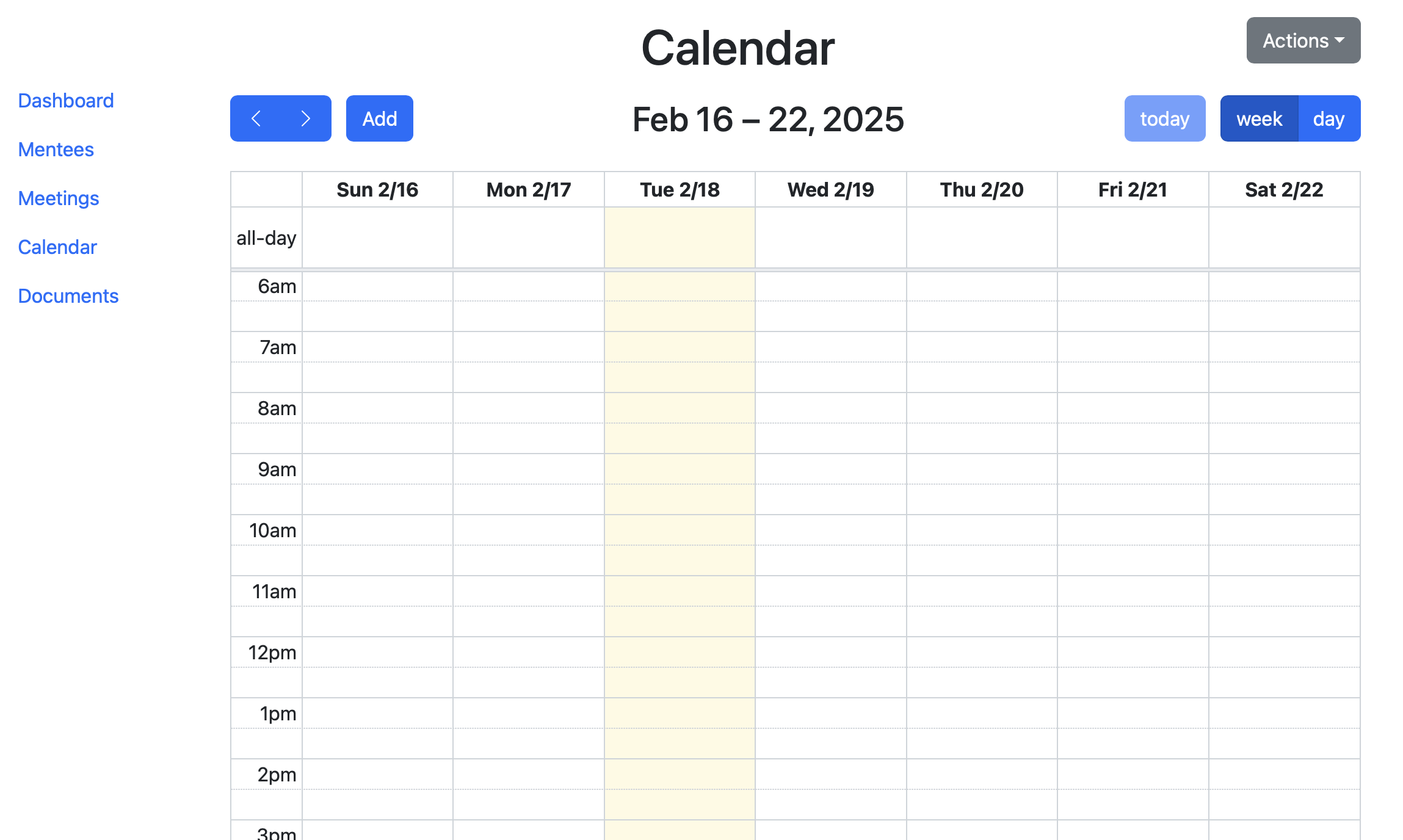Go to the Mentees page
This screenshot has width=1403, height=840.
pyautogui.click(x=56, y=150)
